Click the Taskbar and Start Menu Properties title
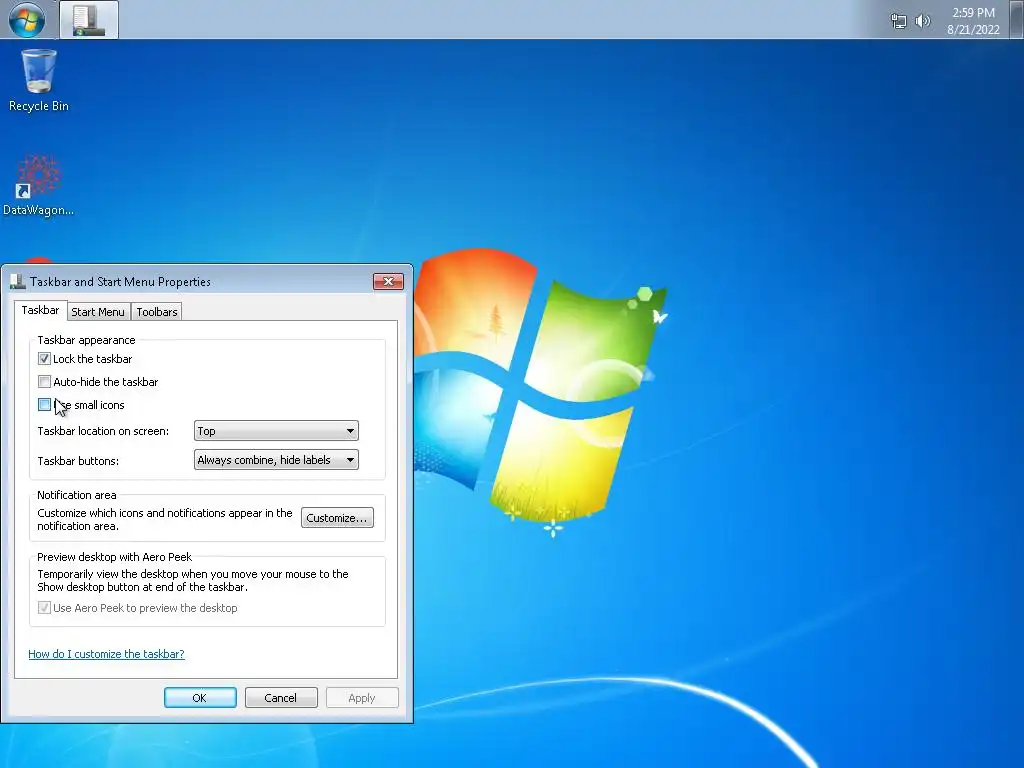Viewport: 1024px width, 768px height. point(120,281)
